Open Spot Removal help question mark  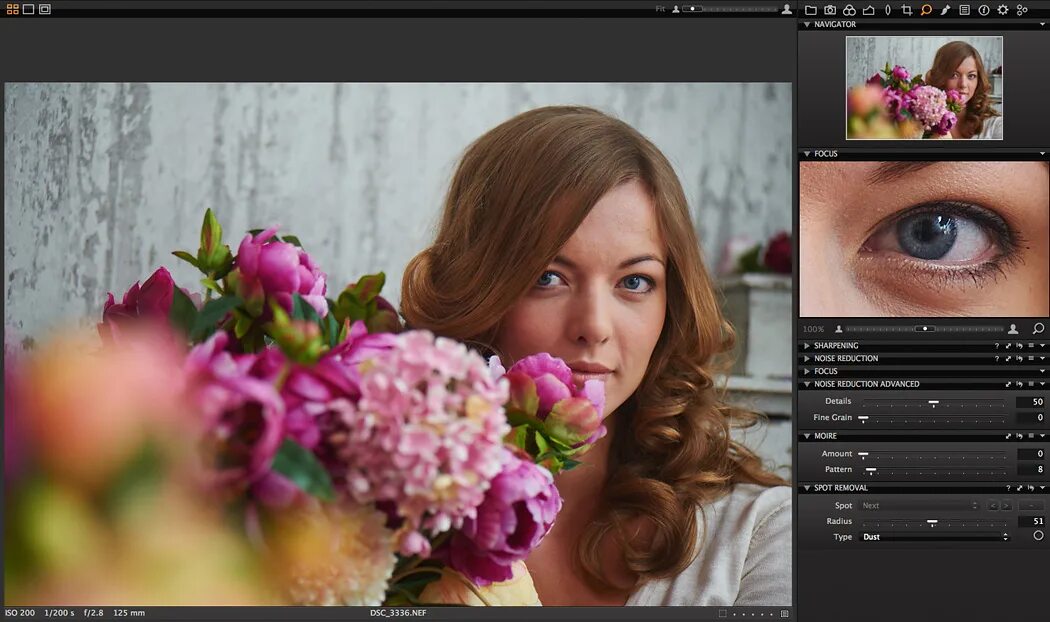(1008, 488)
